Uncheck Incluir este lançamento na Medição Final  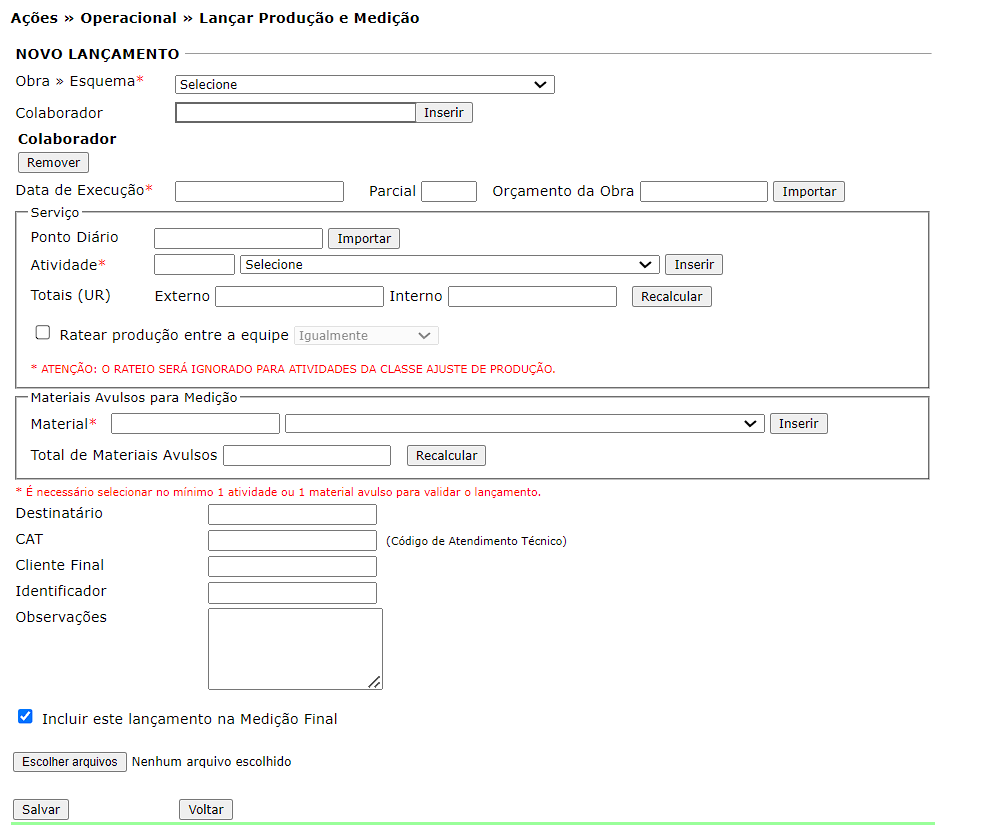26,716
